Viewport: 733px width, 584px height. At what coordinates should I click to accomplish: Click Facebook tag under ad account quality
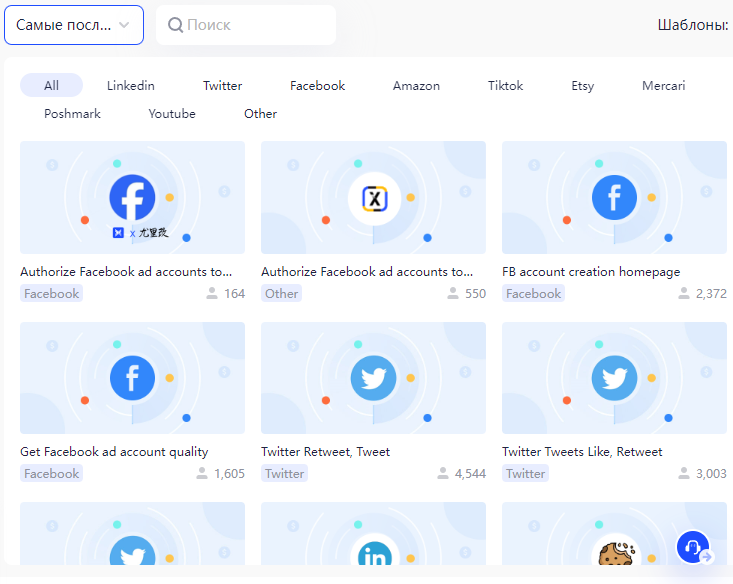[x=51, y=474]
